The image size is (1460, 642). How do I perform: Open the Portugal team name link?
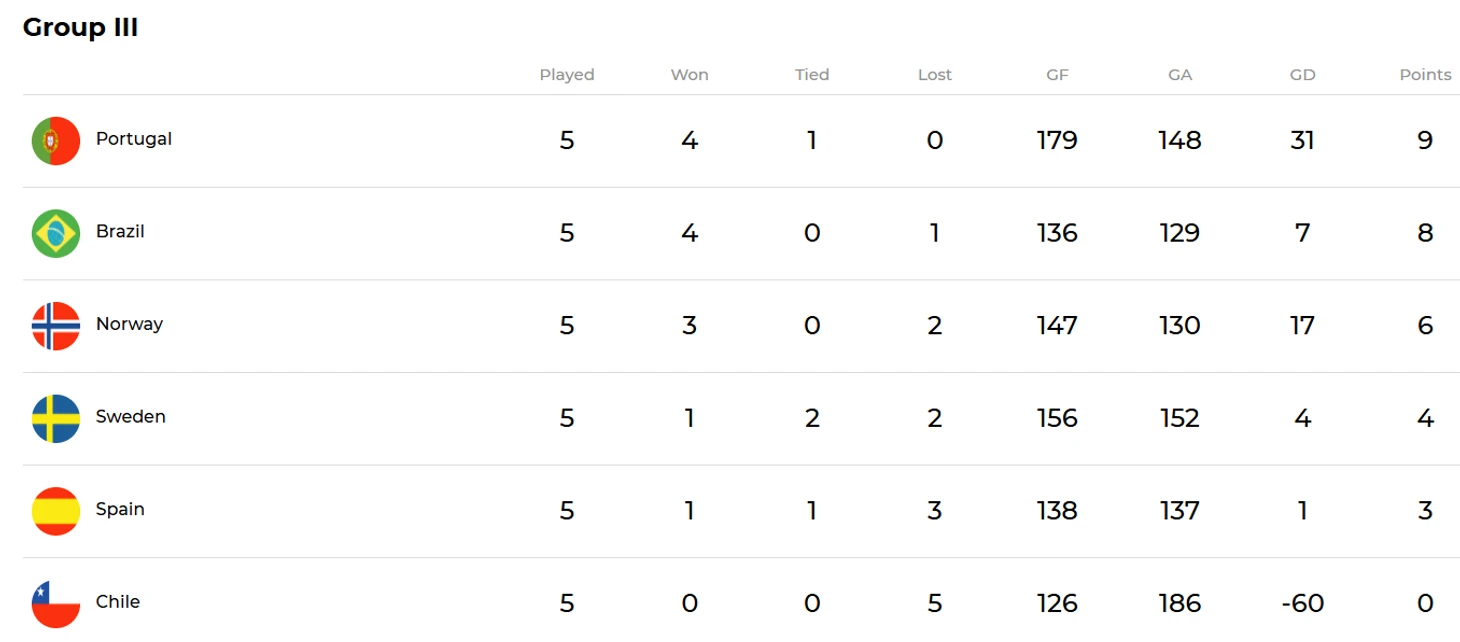coord(134,139)
